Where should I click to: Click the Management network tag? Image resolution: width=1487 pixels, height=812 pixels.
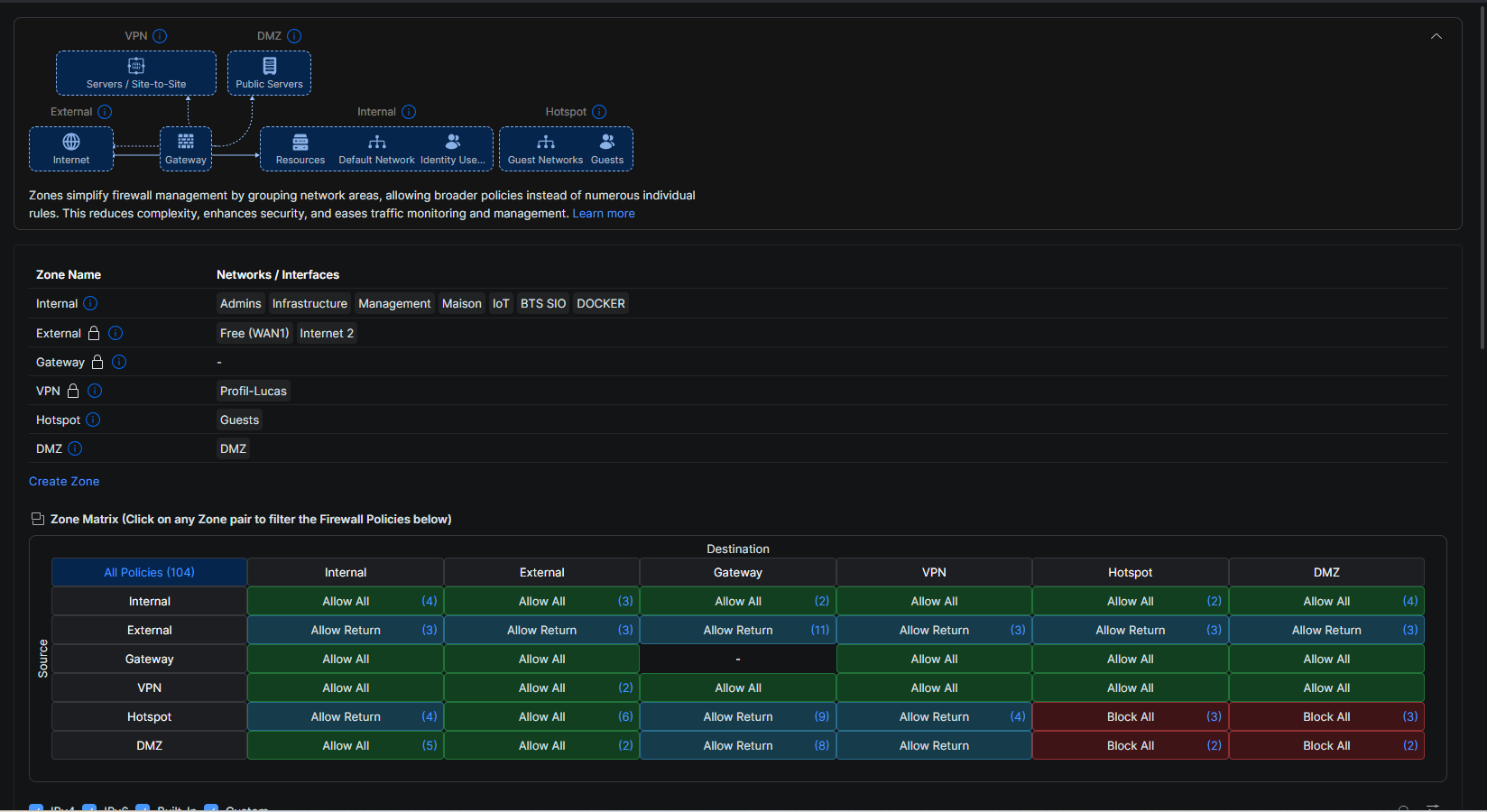pyautogui.click(x=394, y=303)
